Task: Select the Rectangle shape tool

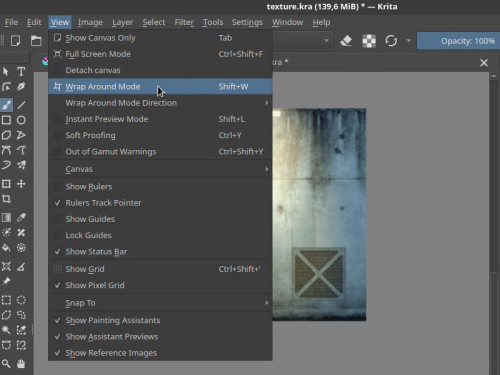Action: pos(6,120)
